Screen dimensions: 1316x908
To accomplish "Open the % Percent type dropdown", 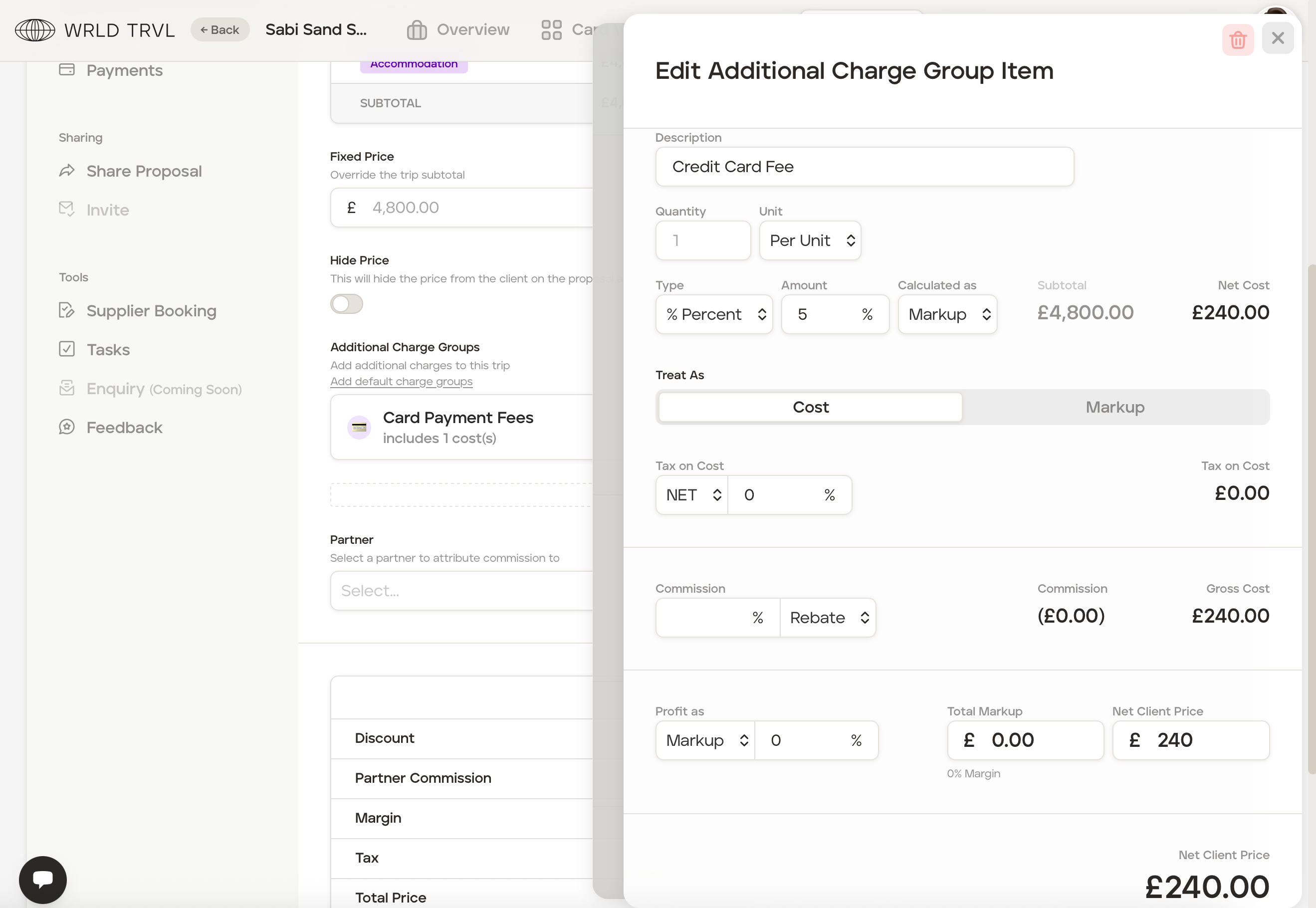I will [x=713, y=315].
